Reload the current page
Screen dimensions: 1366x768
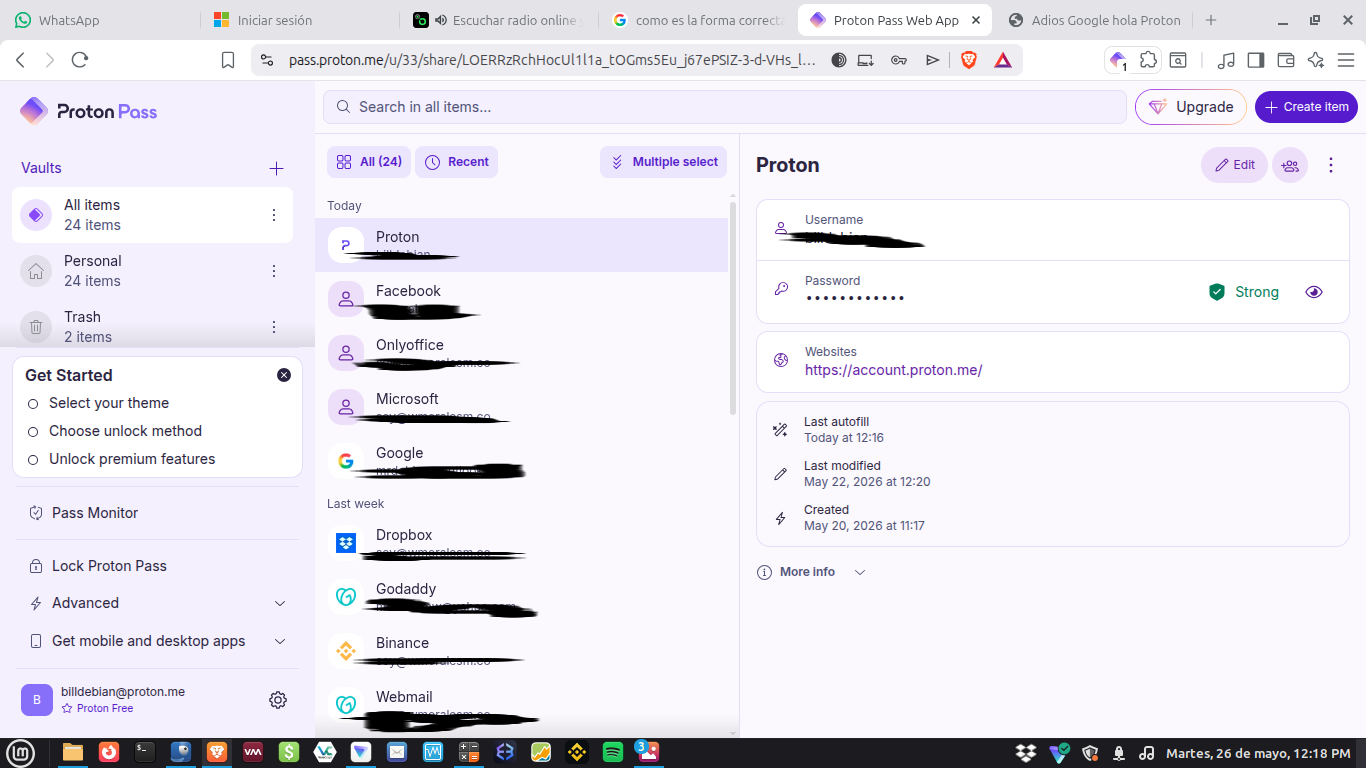(80, 60)
